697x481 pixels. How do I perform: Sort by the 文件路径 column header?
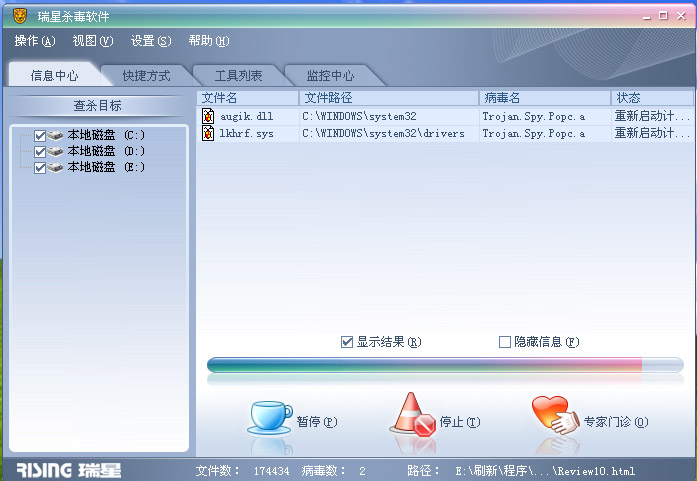click(389, 98)
